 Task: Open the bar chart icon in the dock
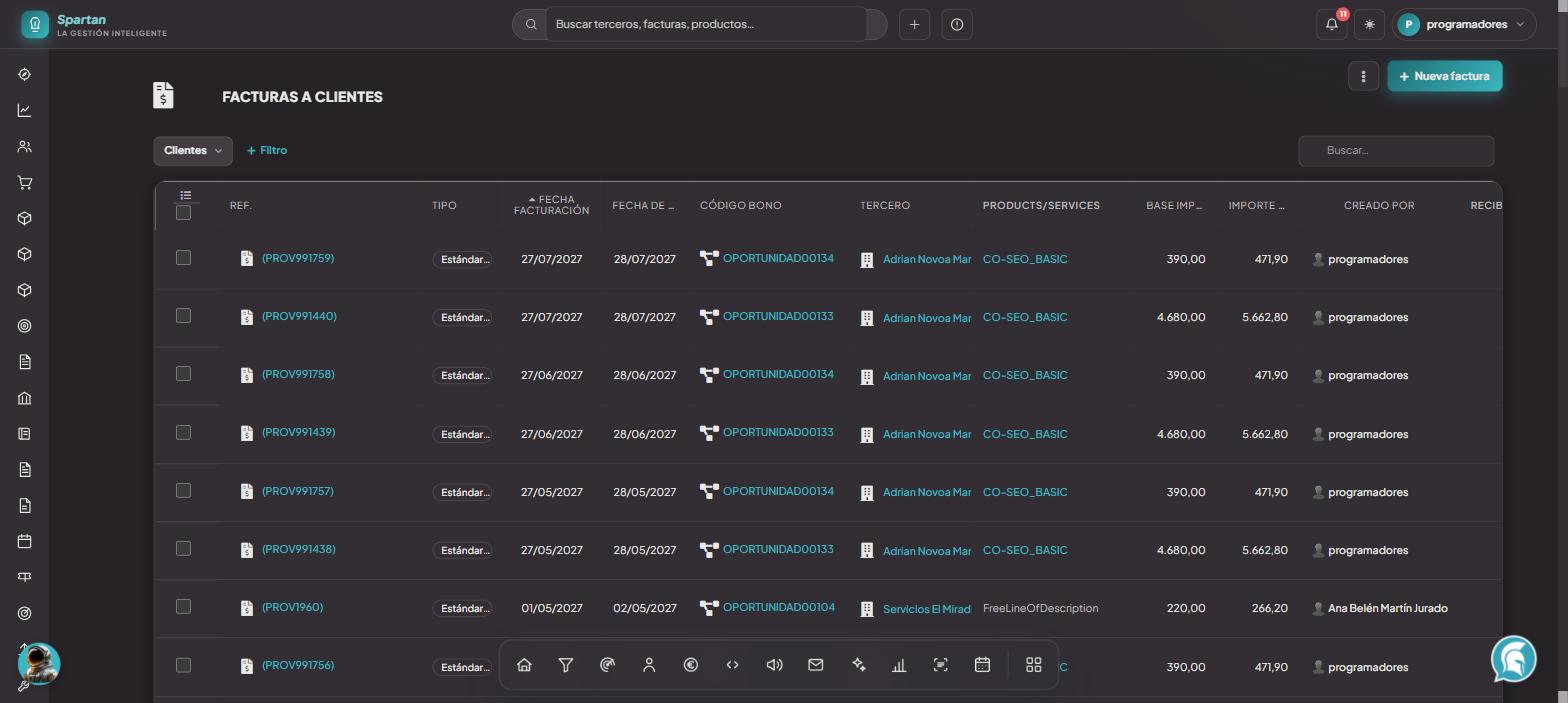click(x=899, y=665)
